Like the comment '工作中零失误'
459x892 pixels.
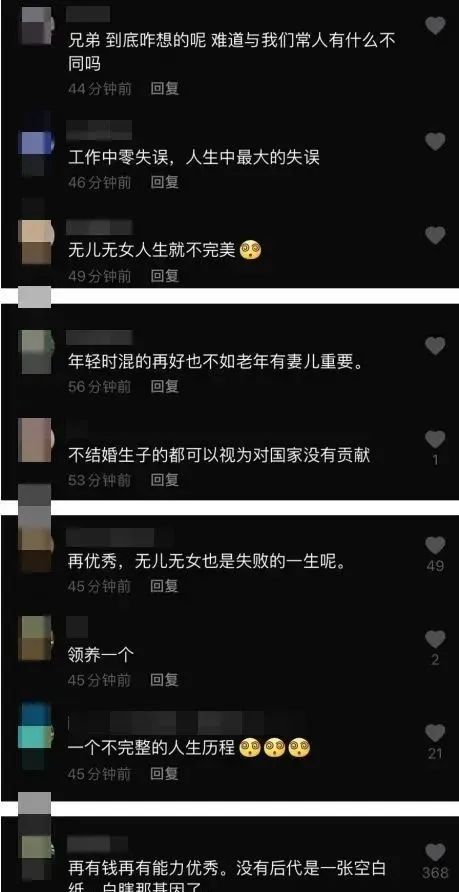click(x=436, y=141)
